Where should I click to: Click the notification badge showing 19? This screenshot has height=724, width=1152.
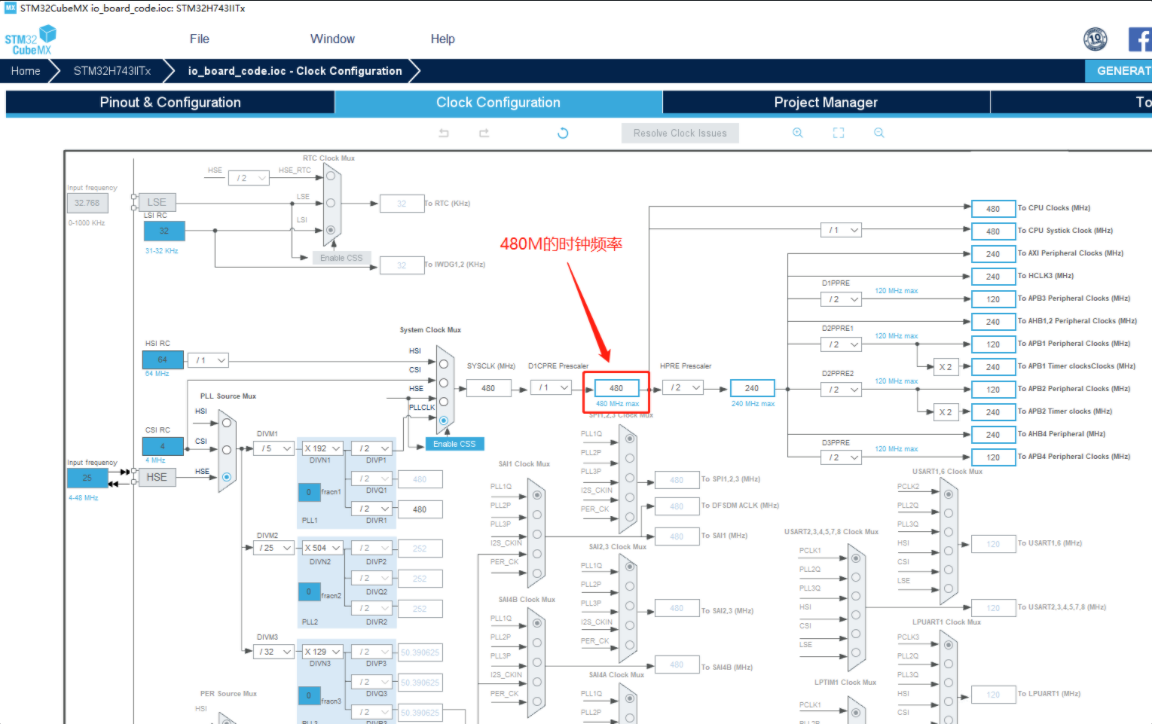click(1095, 38)
